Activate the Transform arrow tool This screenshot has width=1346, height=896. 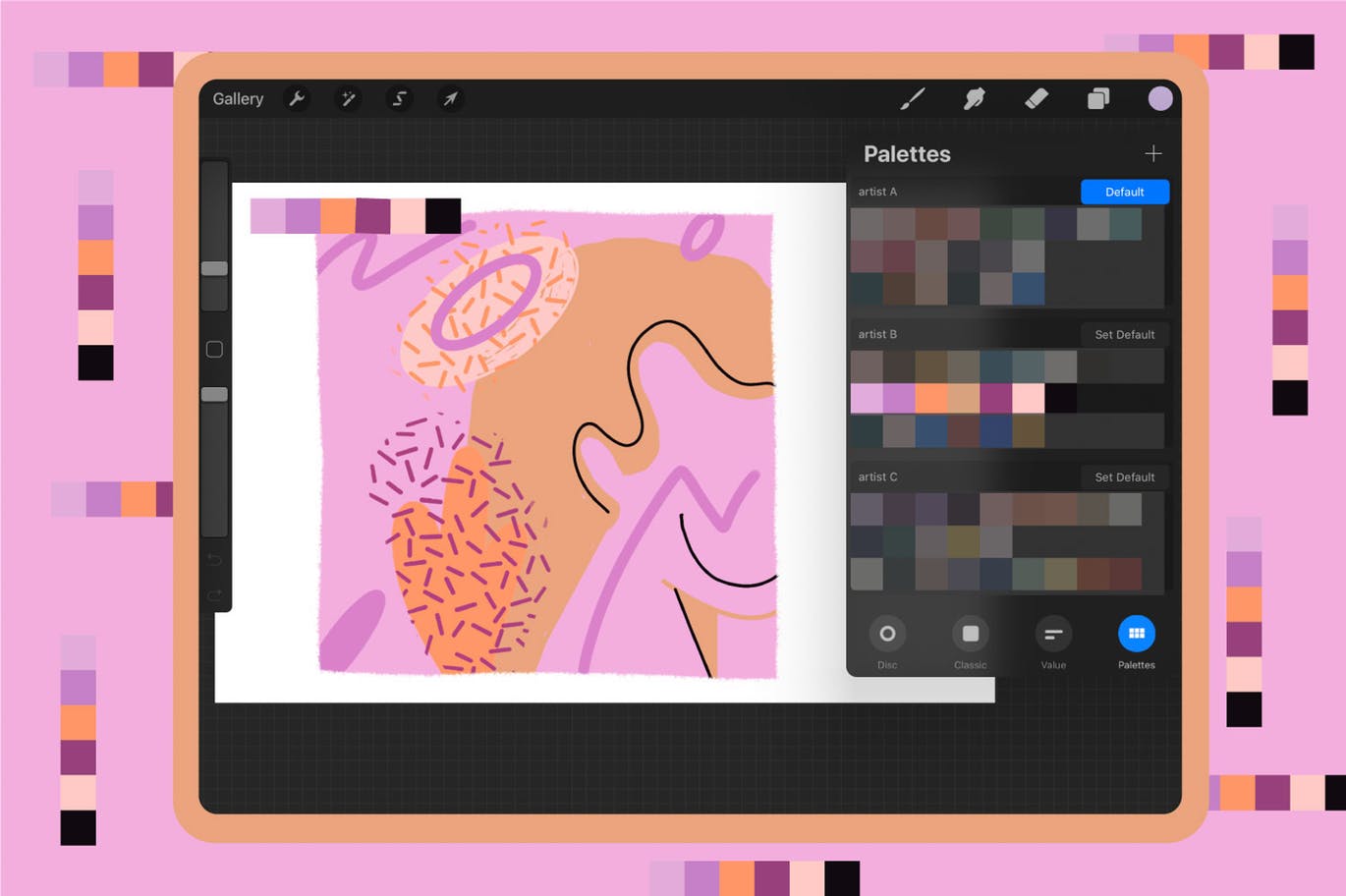450,98
